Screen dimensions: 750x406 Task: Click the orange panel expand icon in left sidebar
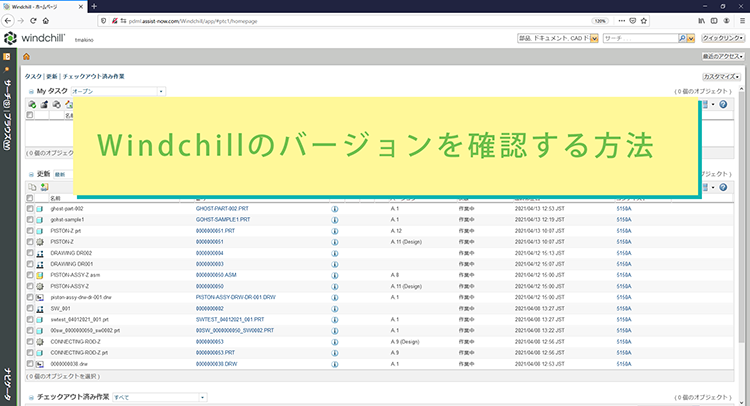(7, 56)
